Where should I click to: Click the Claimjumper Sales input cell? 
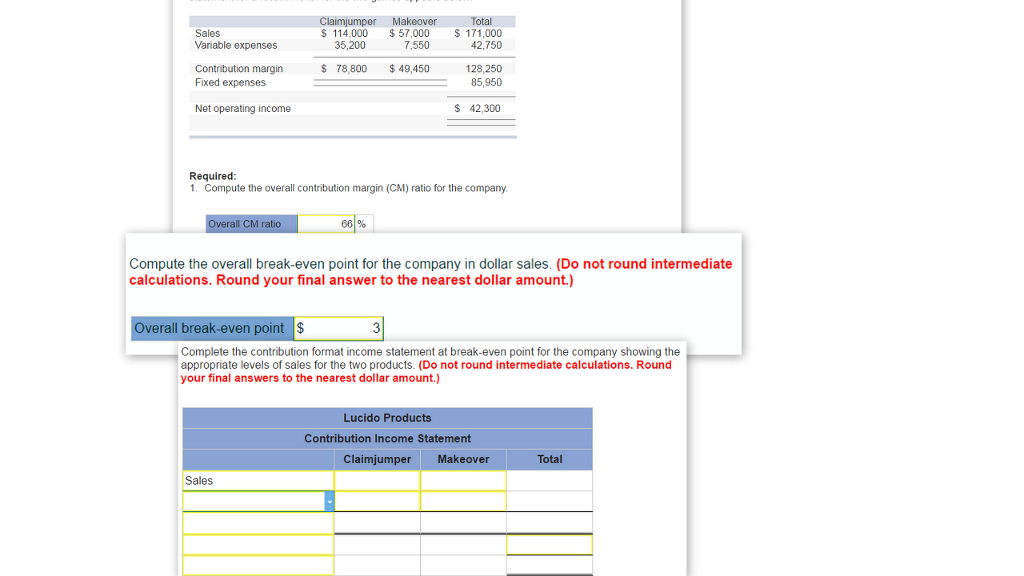pyautogui.click(x=377, y=481)
